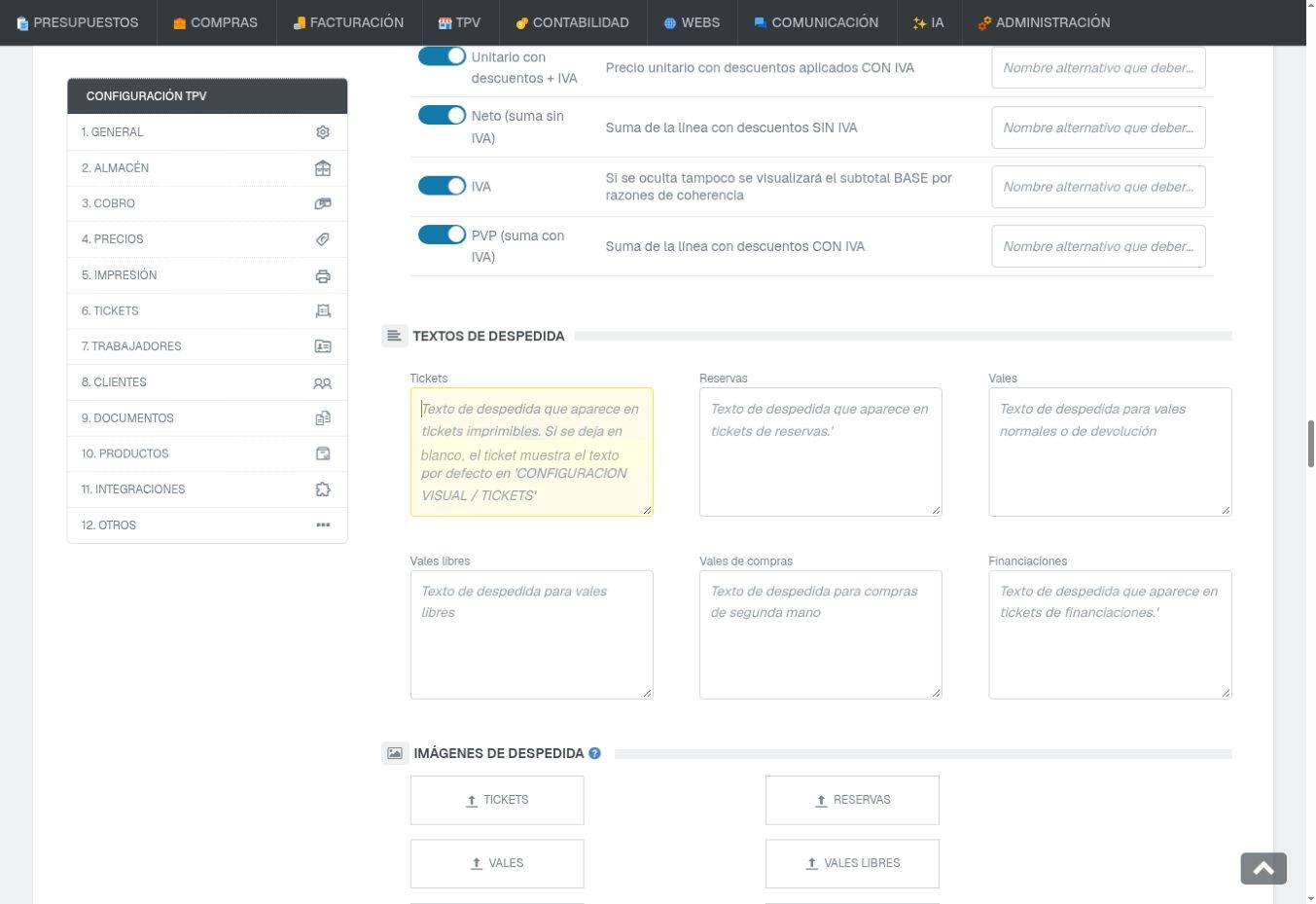Click the Reservas farewell text area

[x=820, y=452]
